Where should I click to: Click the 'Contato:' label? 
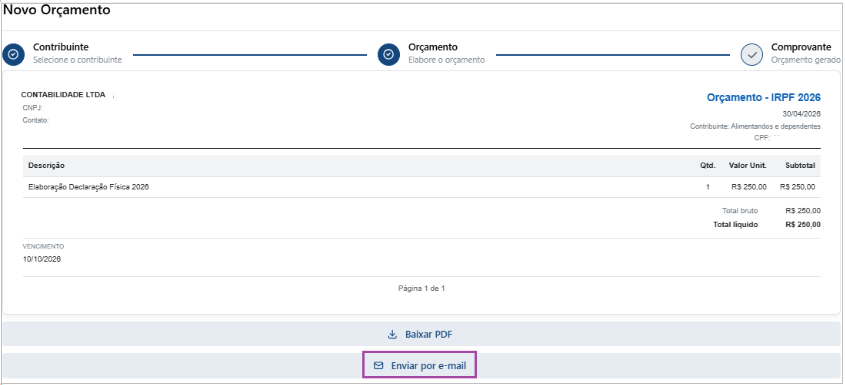pyautogui.click(x=36, y=120)
